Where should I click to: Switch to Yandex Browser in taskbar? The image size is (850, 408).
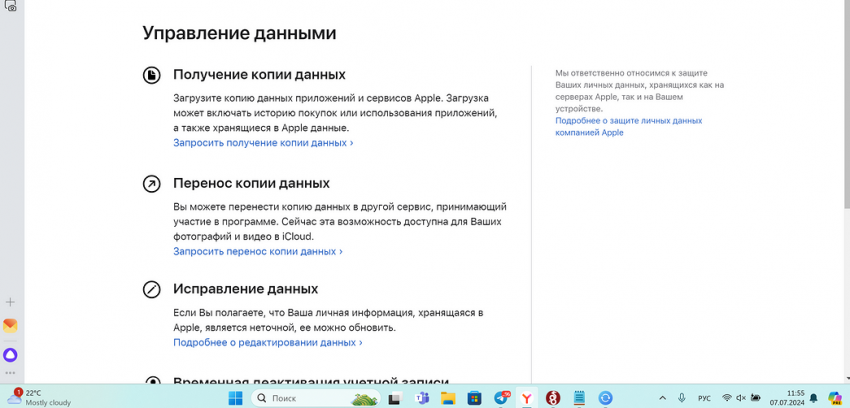pyautogui.click(x=527, y=398)
